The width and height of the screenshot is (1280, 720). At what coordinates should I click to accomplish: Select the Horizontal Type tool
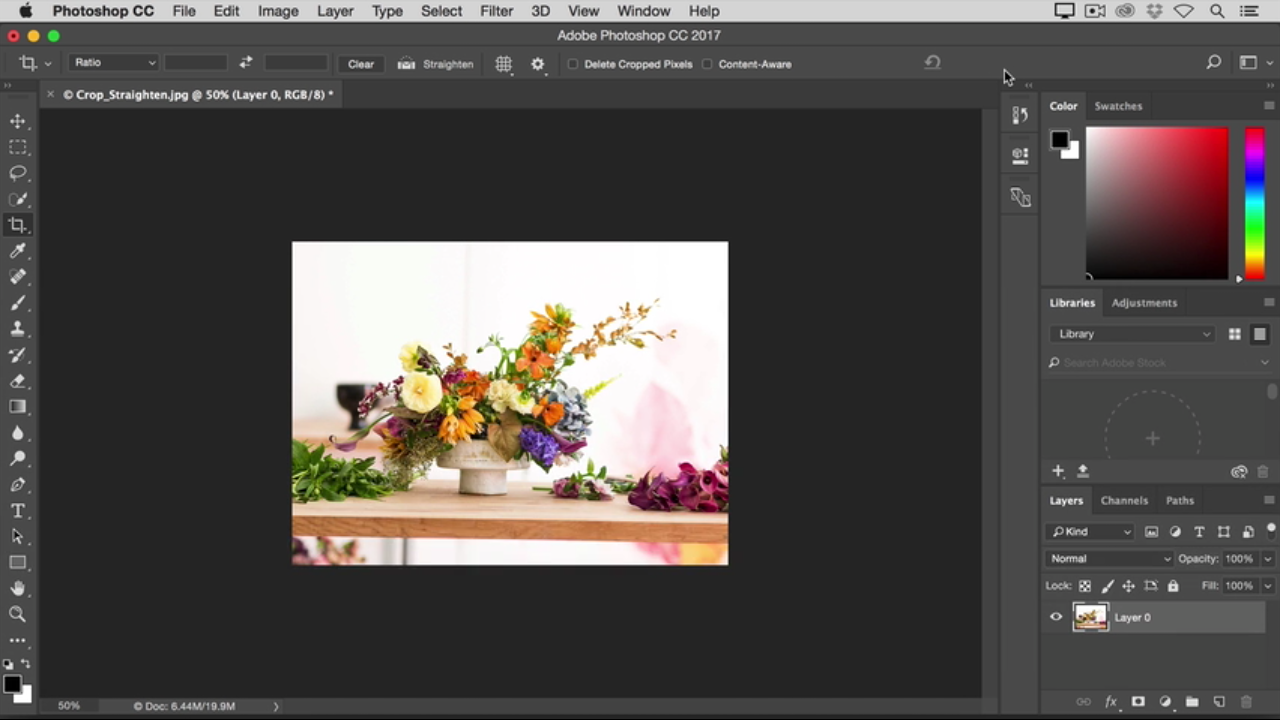click(18, 511)
